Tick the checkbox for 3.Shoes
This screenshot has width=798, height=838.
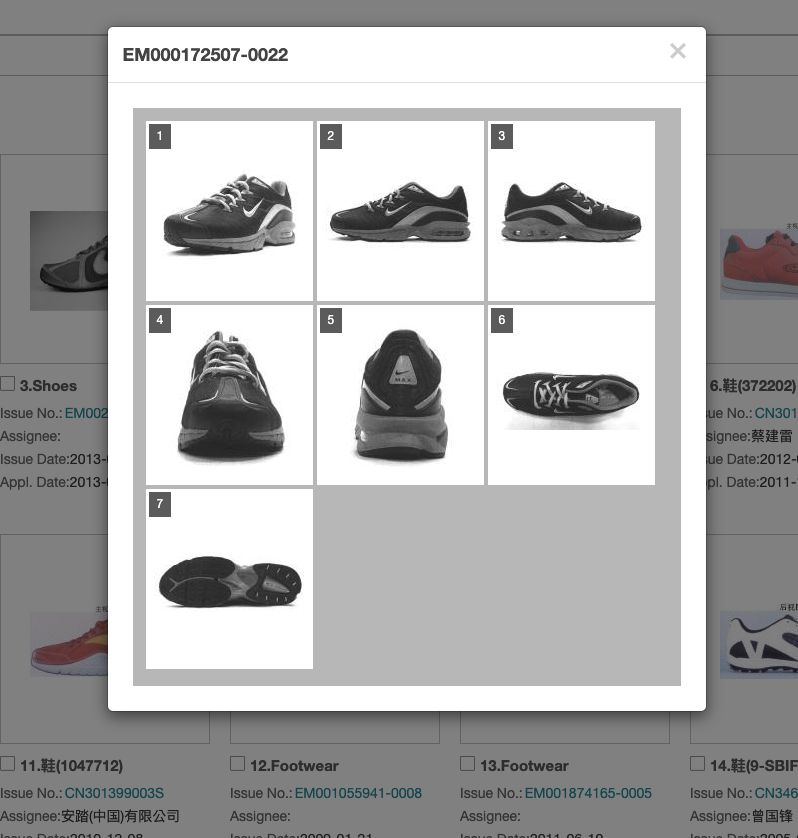tap(7, 384)
